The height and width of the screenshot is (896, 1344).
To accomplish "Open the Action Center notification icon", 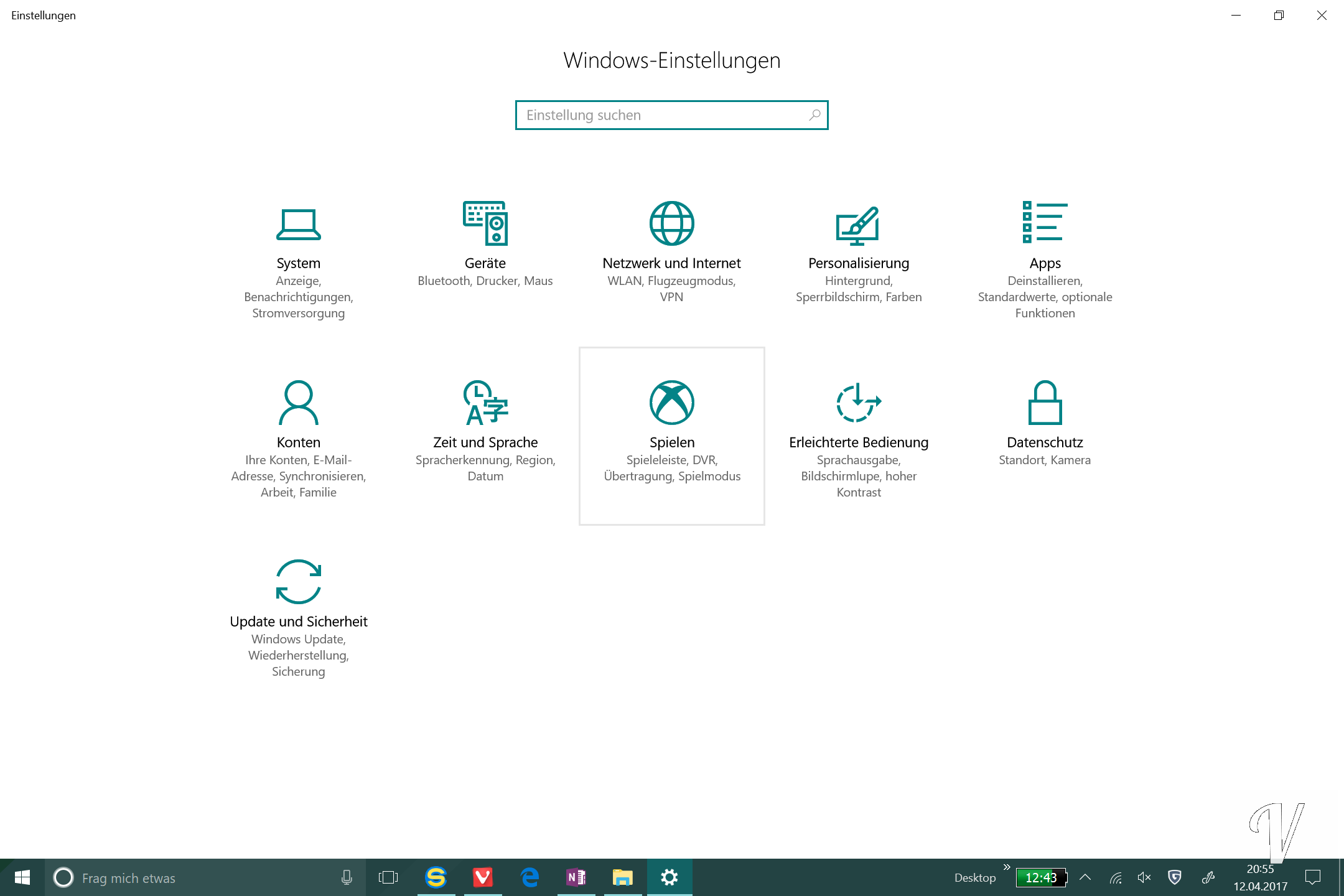I will coord(1313,877).
